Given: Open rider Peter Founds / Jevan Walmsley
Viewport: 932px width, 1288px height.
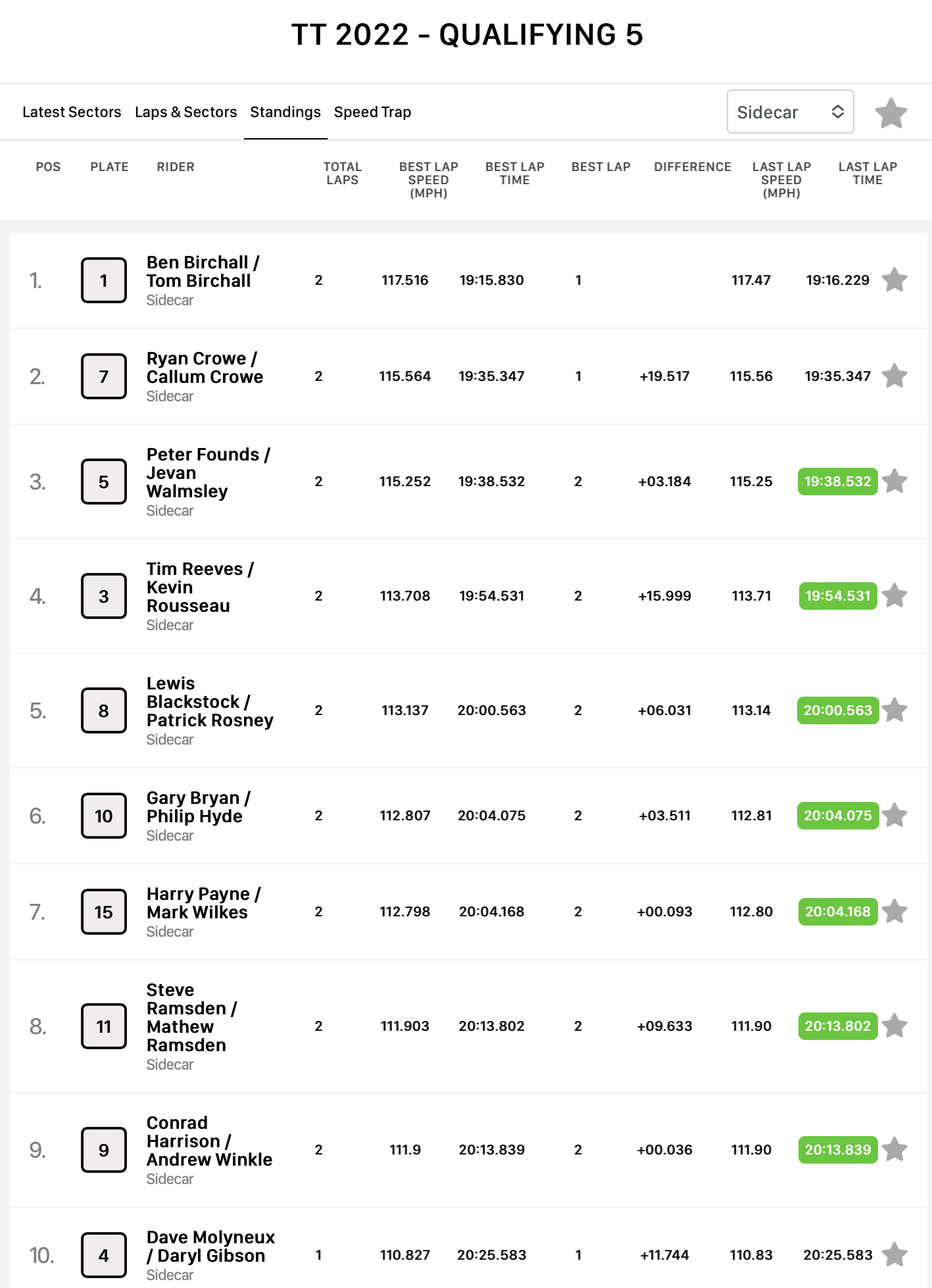Looking at the screenshot, I should click(x=208, y=473).
